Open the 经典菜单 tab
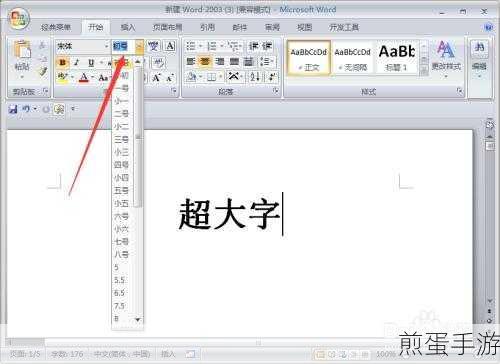500x364 pixels. tap(56, 27)
